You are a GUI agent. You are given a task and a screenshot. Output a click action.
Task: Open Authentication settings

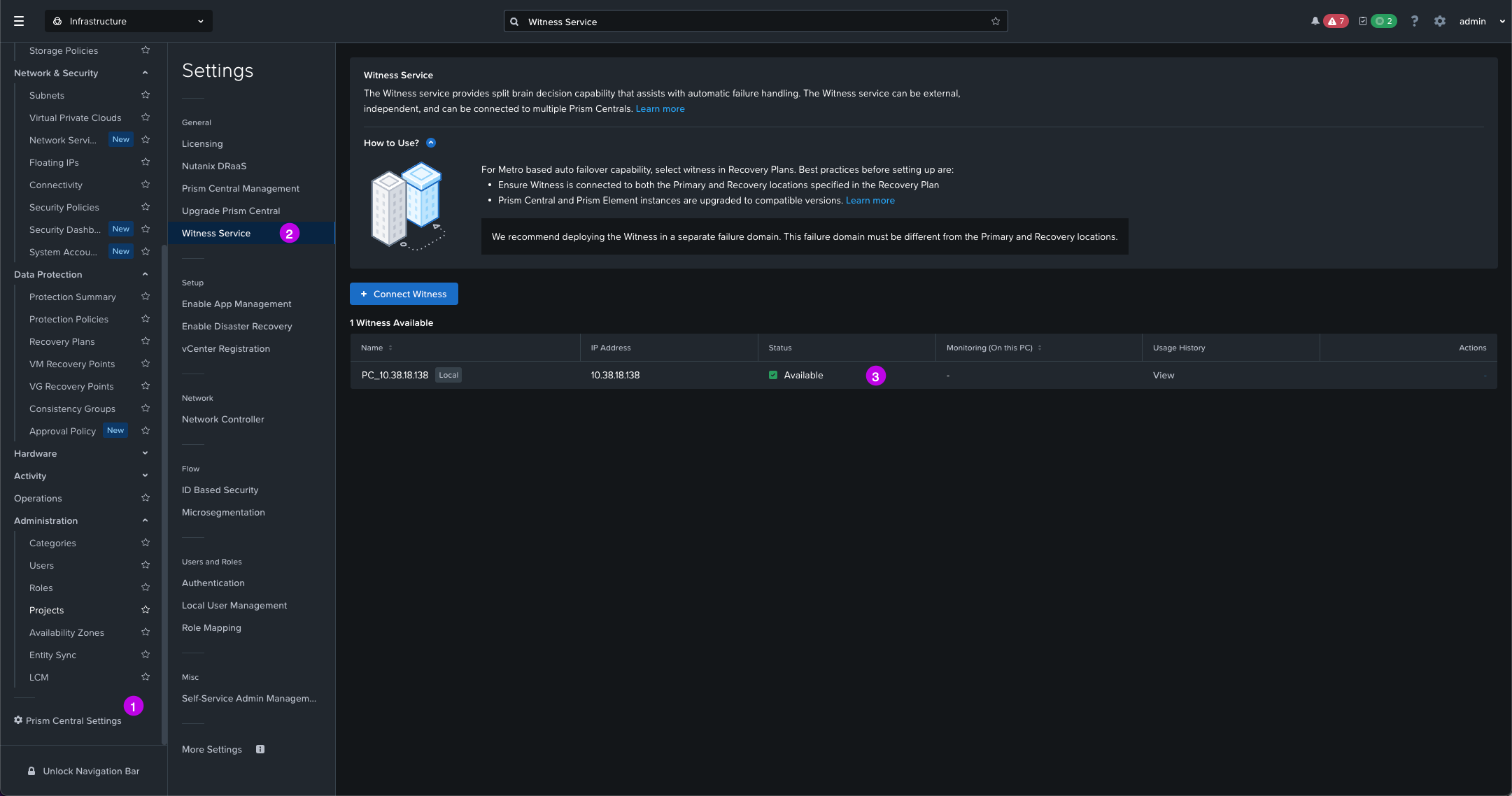coord(213,583)
